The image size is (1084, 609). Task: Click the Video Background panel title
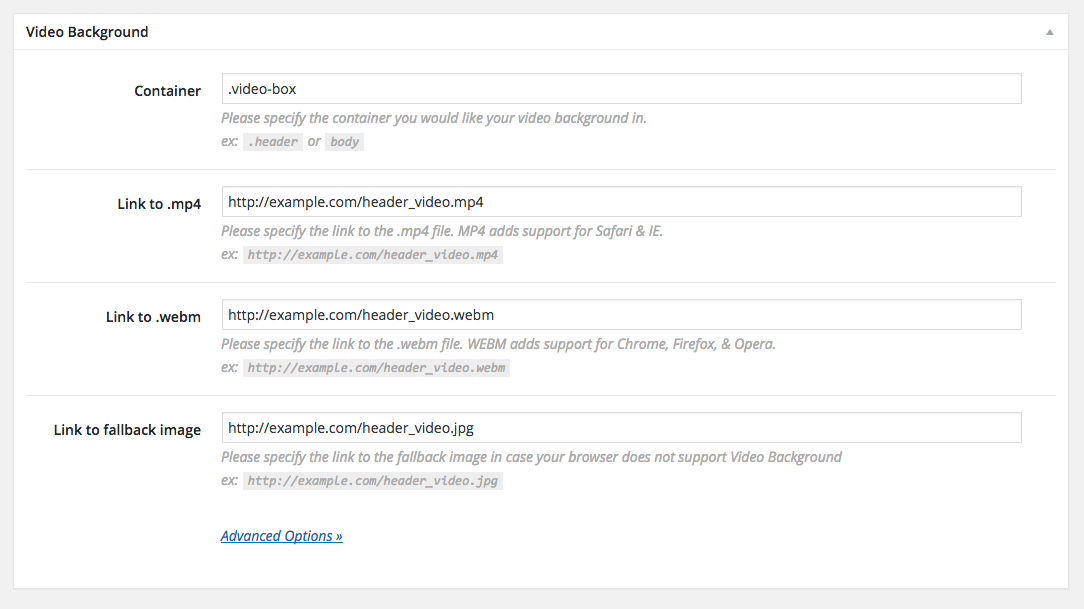point(87,32)
